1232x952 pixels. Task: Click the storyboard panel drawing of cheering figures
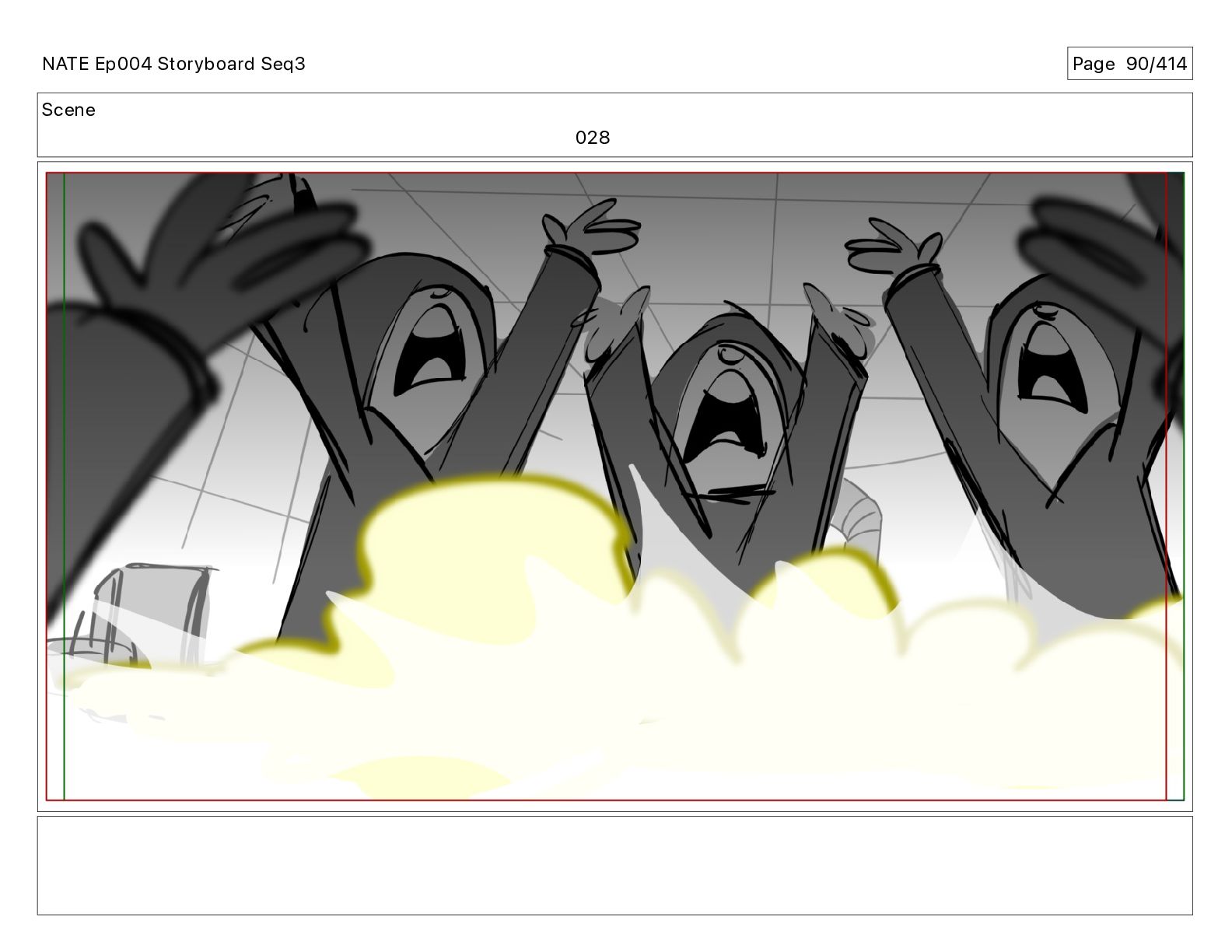point(614,486)
